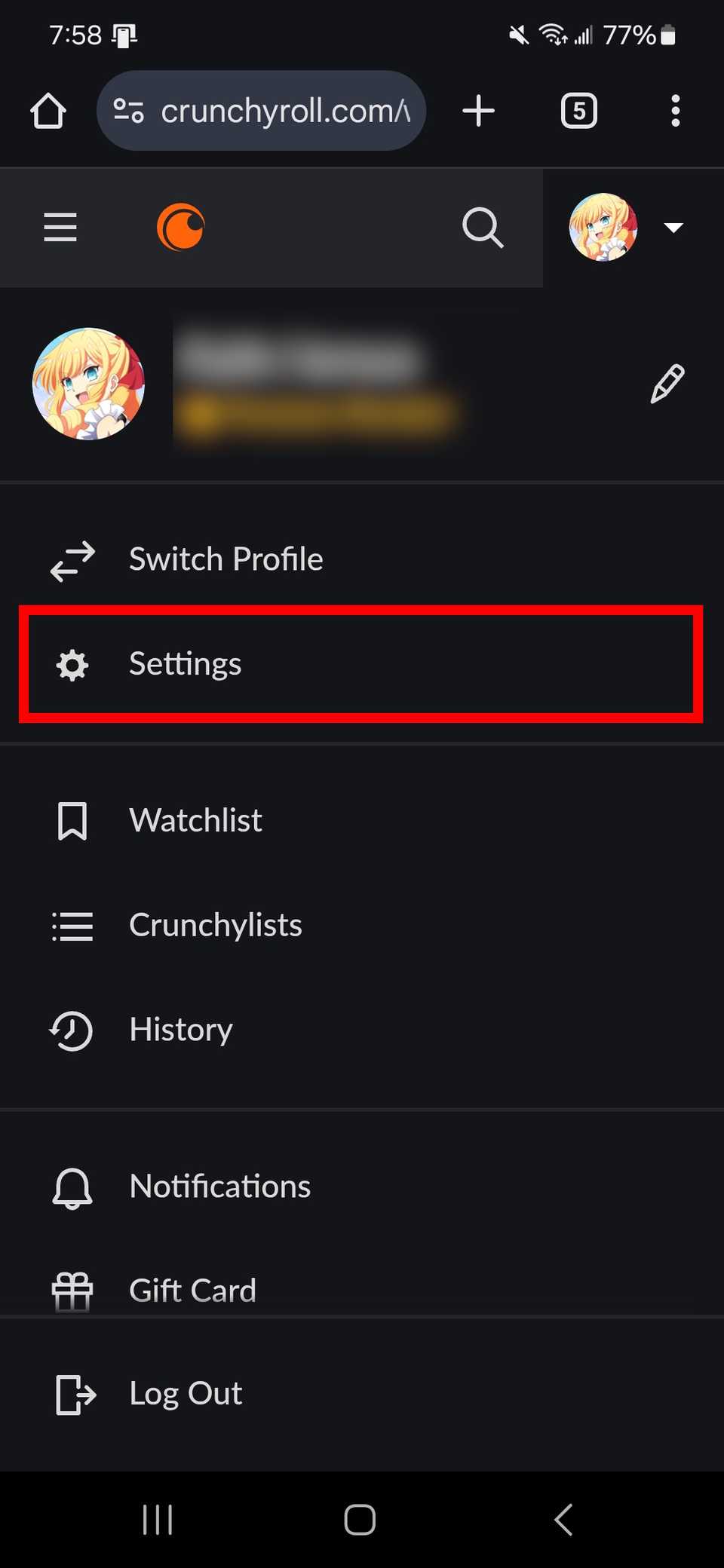Open the browser overflow menu
The image size is (724, 1568).
tap(675, 110)
